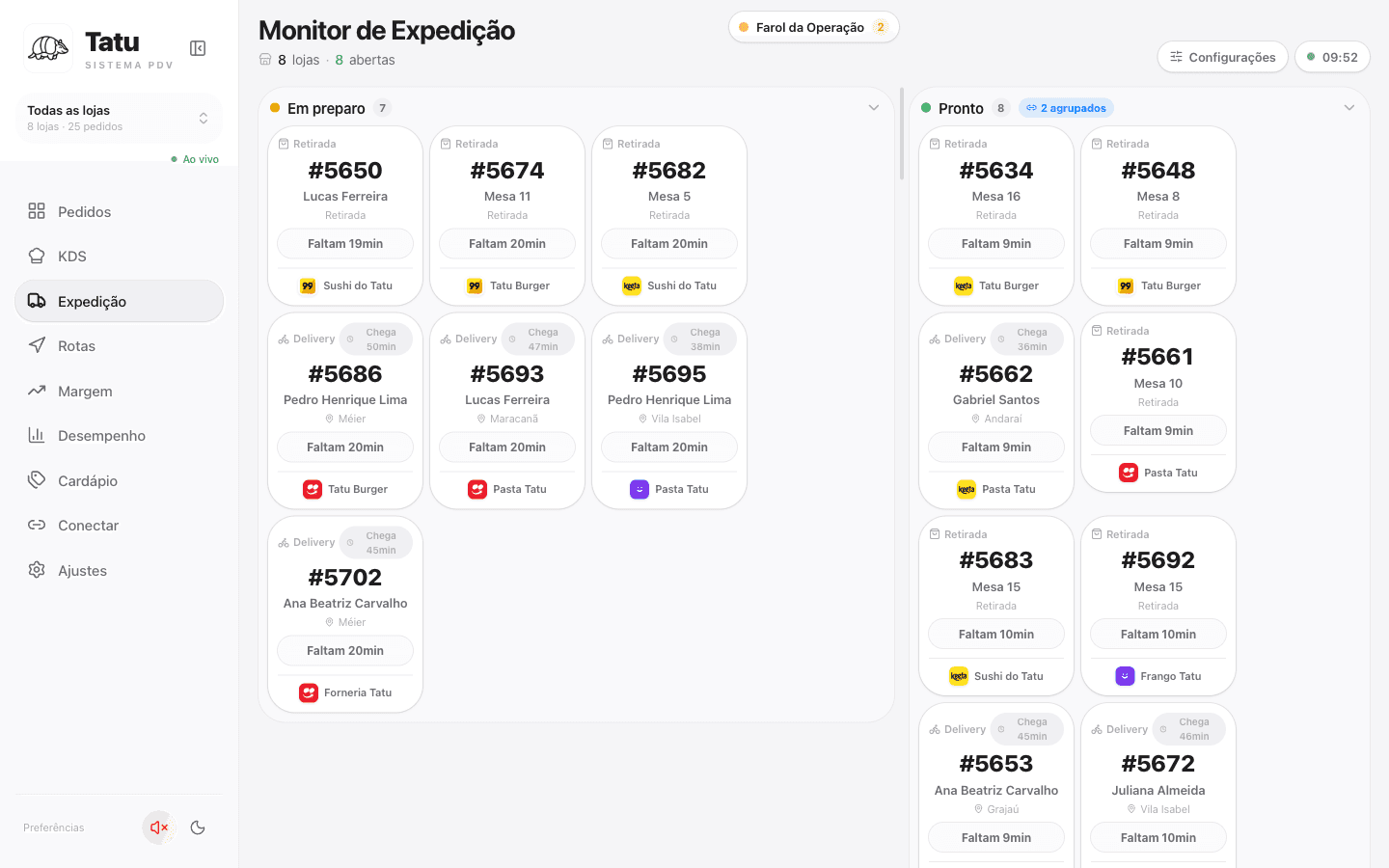Open KDS from sidebar
Screen dimensions: 1389x868
click(x=119, y=257)
